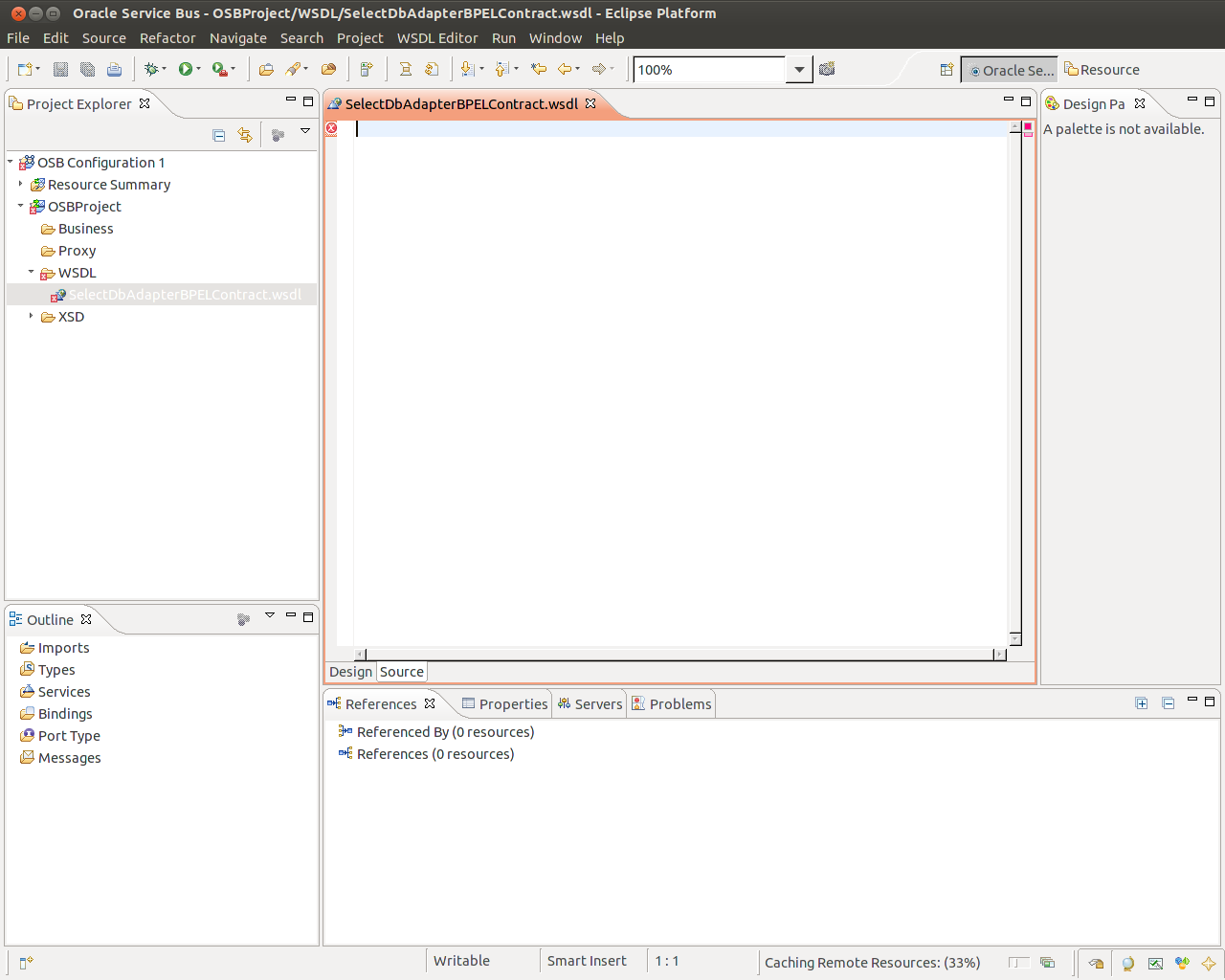Expand the Resource Summary node

(x=20, y=184)
